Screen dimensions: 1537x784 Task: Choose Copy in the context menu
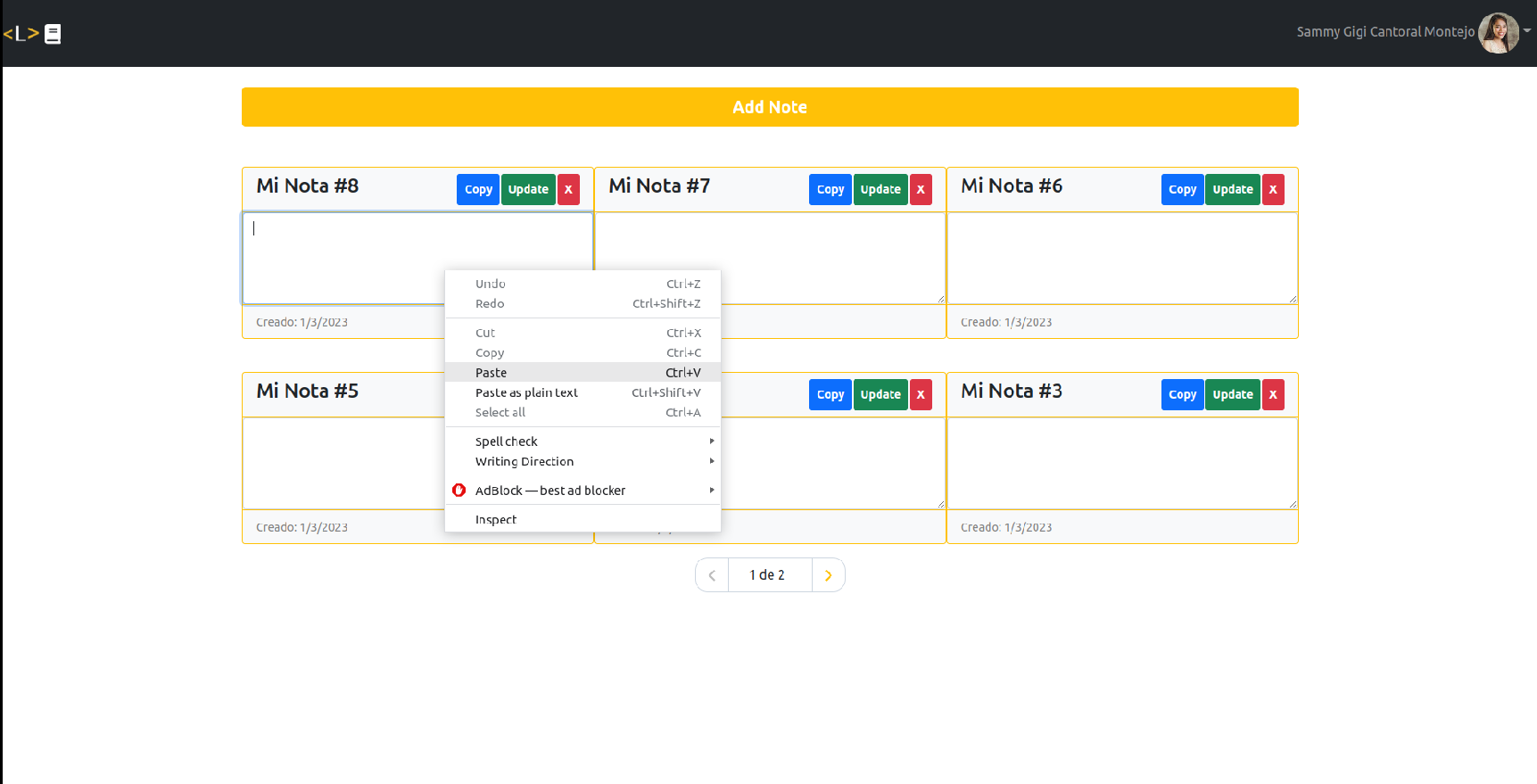coord(583,352)
